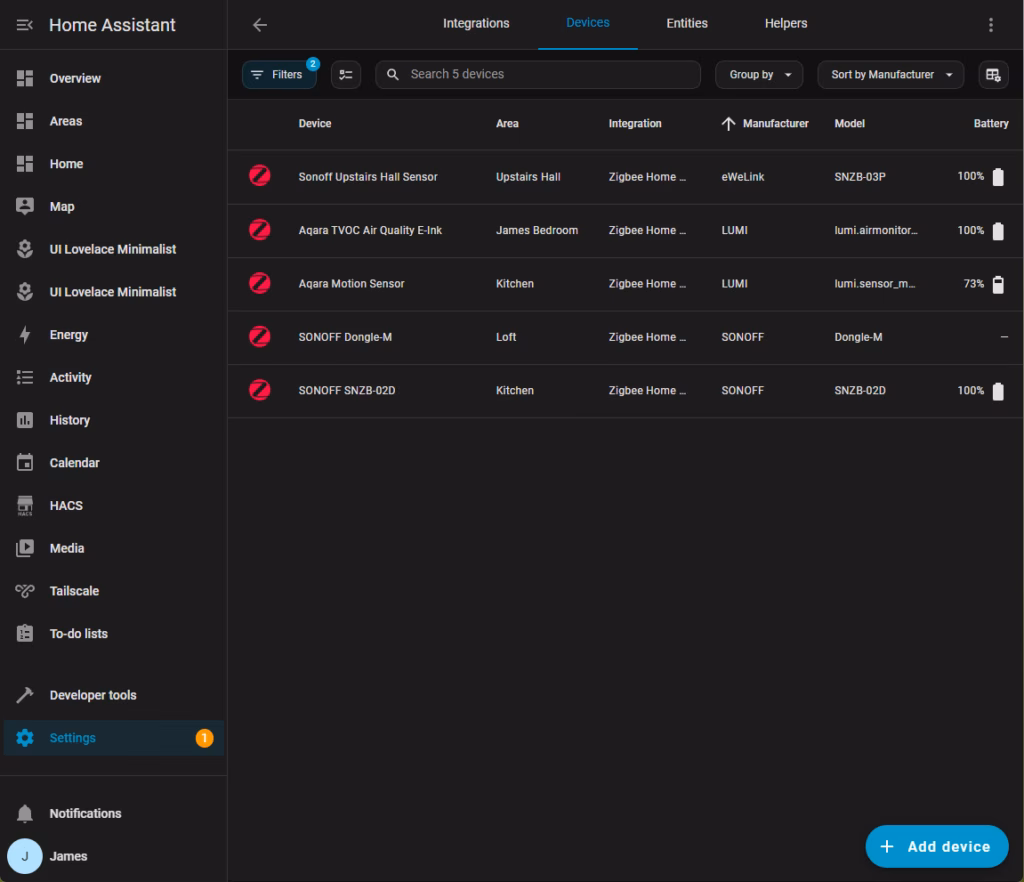Open the table column settings icon
Screen dimensions: 1024x882
pos(992,75)
